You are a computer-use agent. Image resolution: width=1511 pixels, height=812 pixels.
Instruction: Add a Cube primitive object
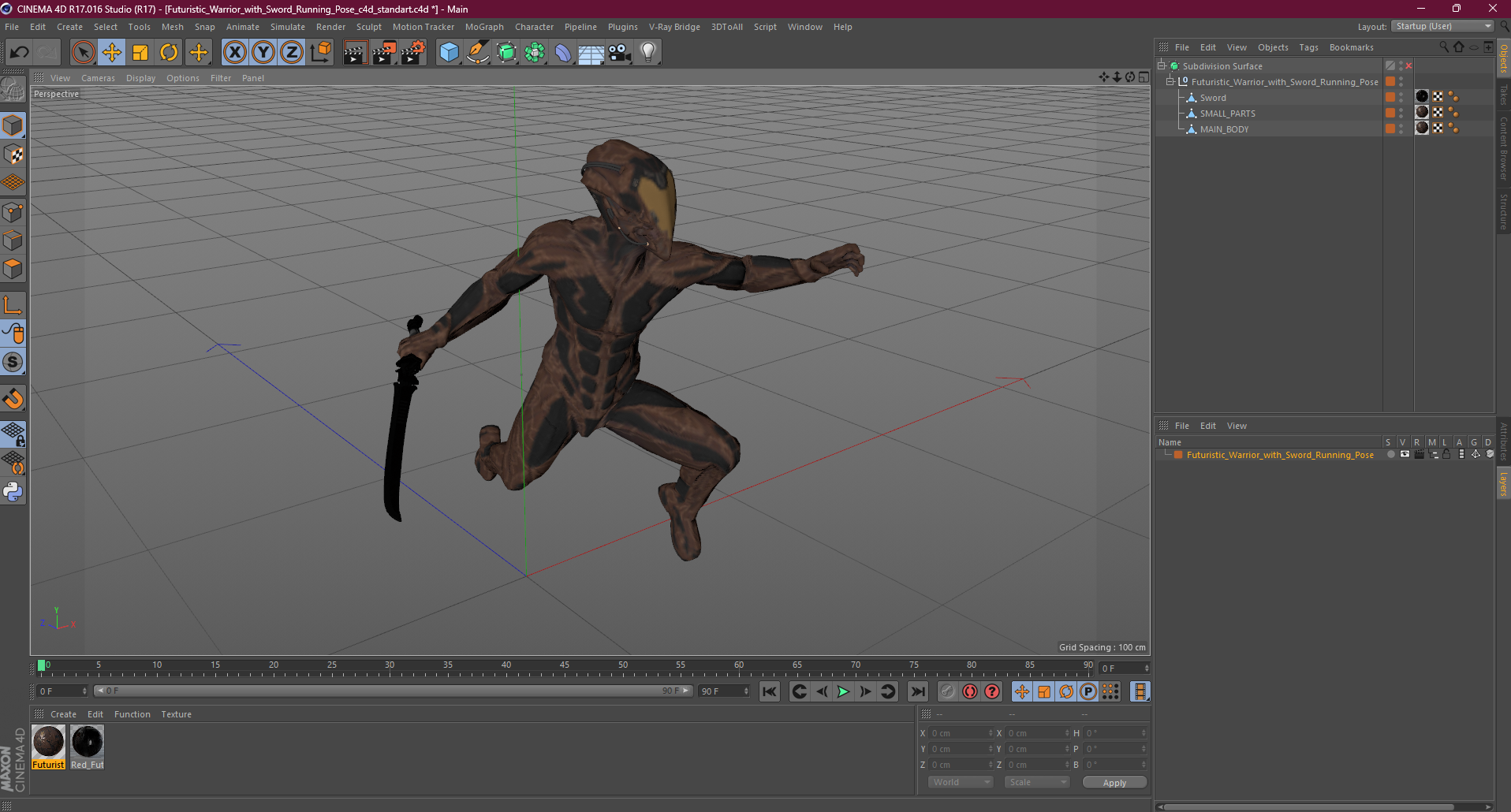click(x=449, y=53)
